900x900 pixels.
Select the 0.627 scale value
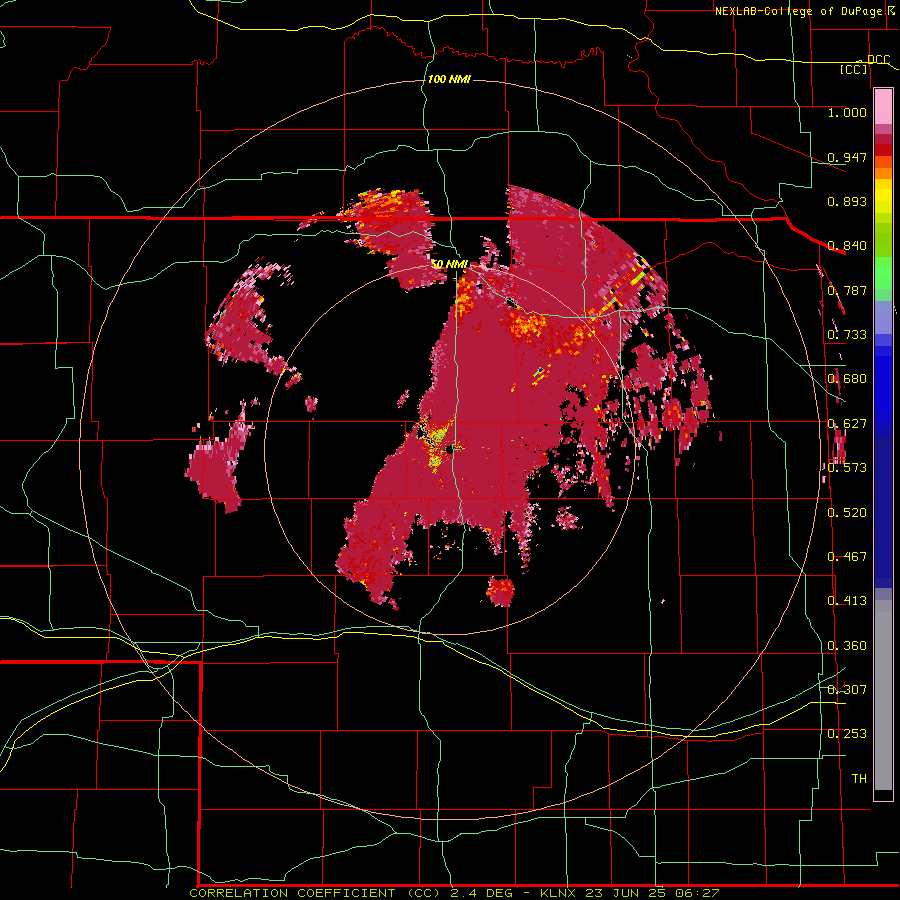847,424
